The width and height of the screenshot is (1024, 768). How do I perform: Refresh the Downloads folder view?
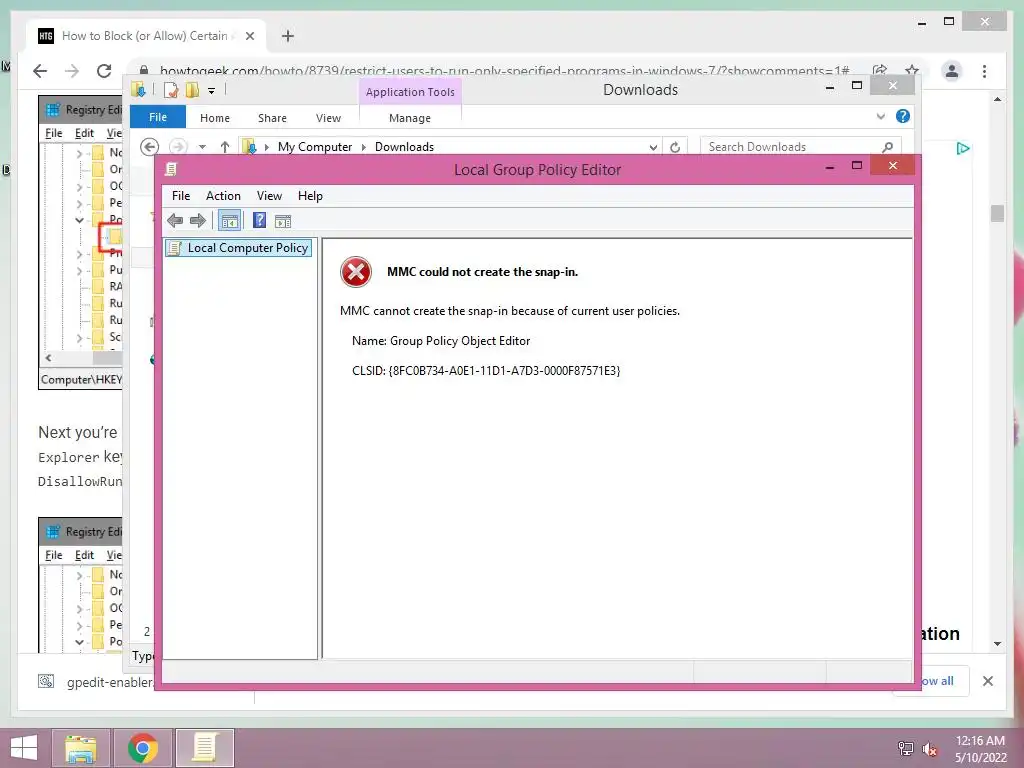pos(675,148)
